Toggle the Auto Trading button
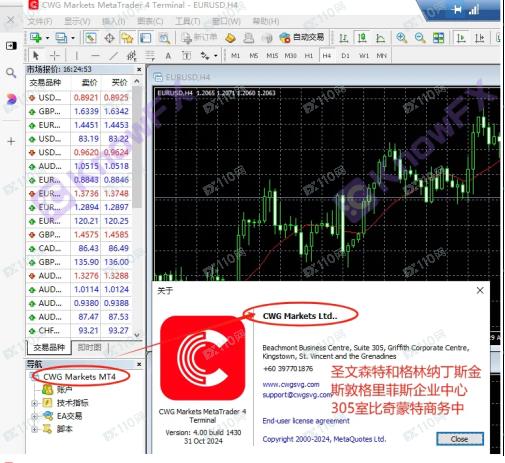505x463 pixels. coord(302,37)
